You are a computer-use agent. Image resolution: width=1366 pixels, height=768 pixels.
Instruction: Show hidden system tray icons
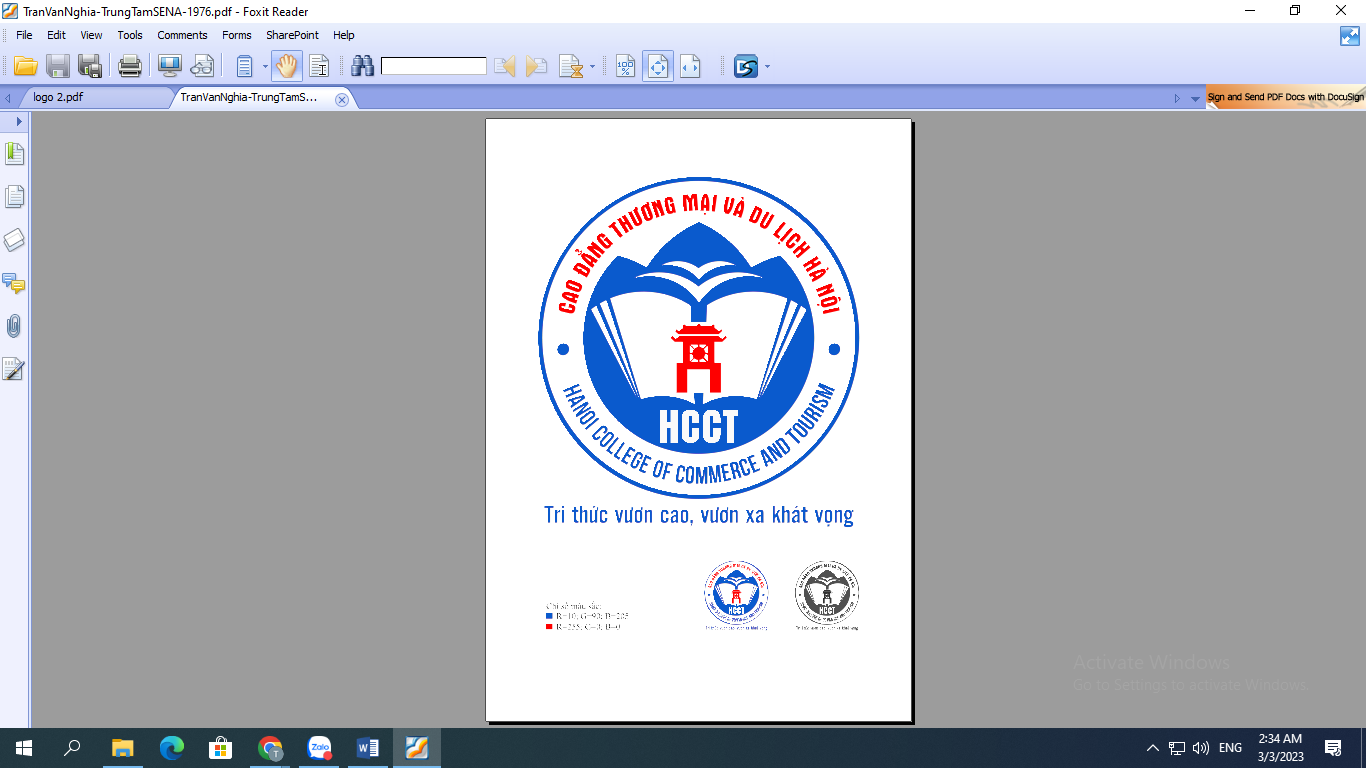pos(1153,748)
